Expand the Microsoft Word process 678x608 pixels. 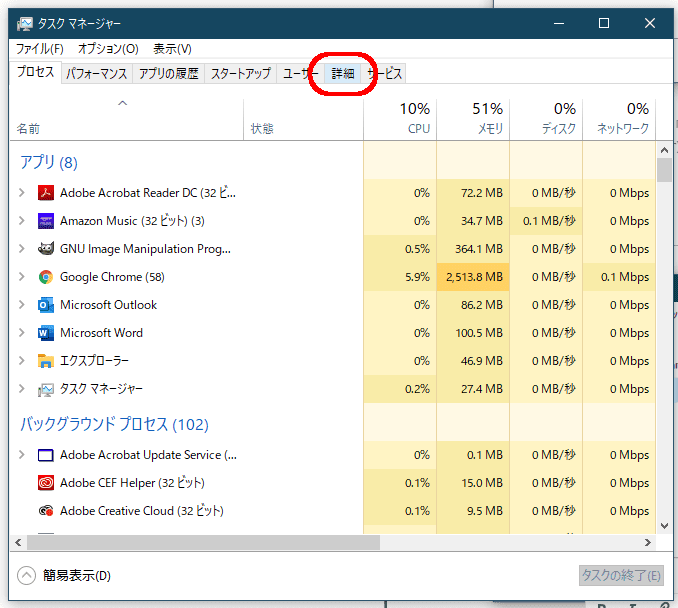pos(22,333)
